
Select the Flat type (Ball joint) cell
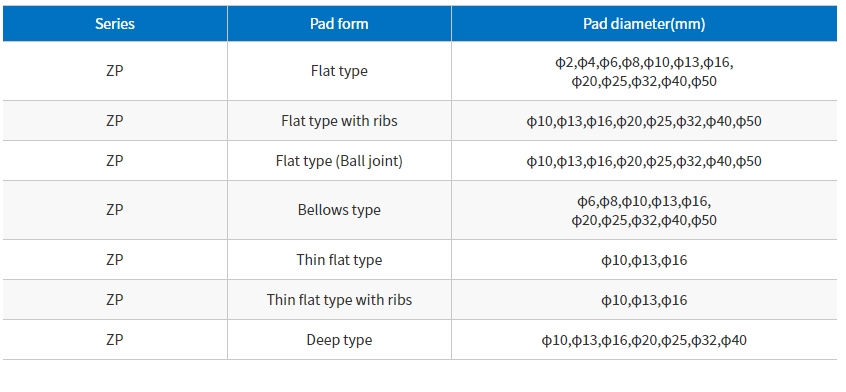339,161
